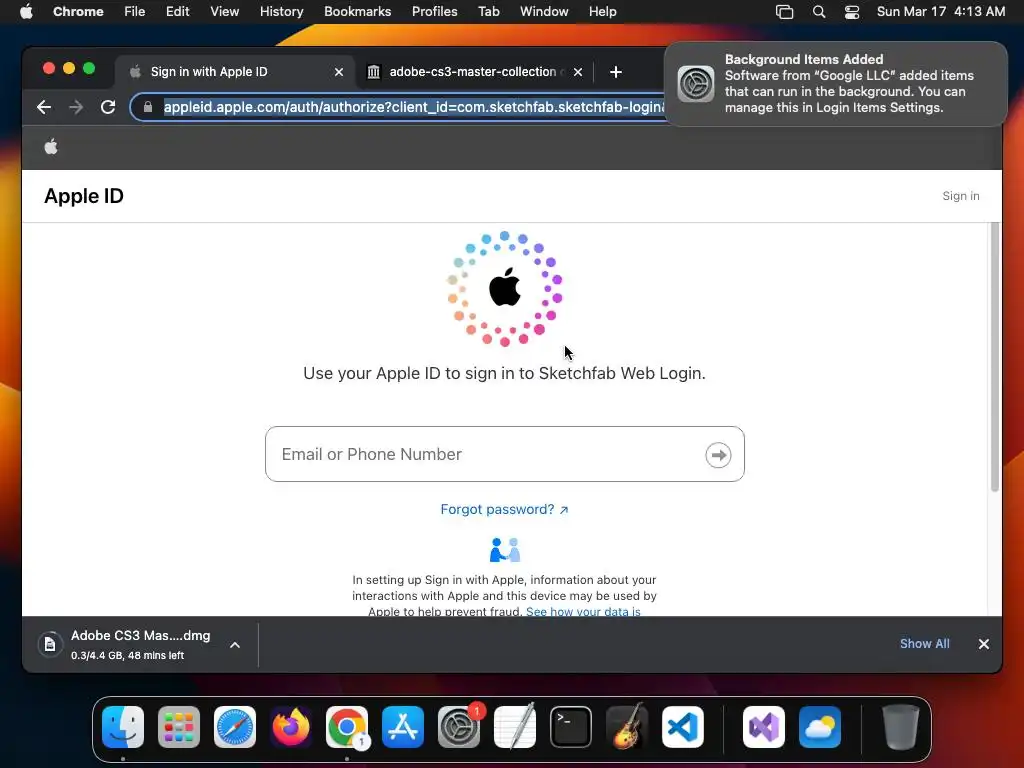Close the Sign in with Apple ID tab
This screenshot has width=1024, height=768.
click(338, 72)
